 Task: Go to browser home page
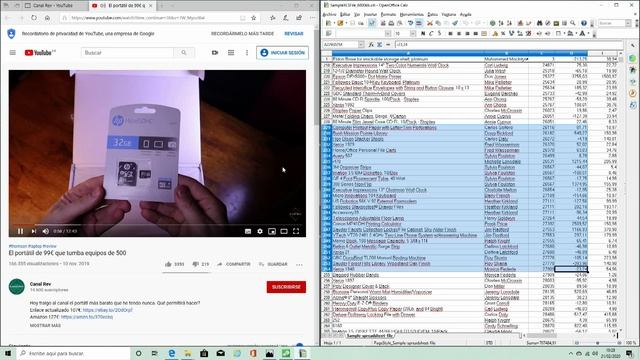[x=47, y=18]
